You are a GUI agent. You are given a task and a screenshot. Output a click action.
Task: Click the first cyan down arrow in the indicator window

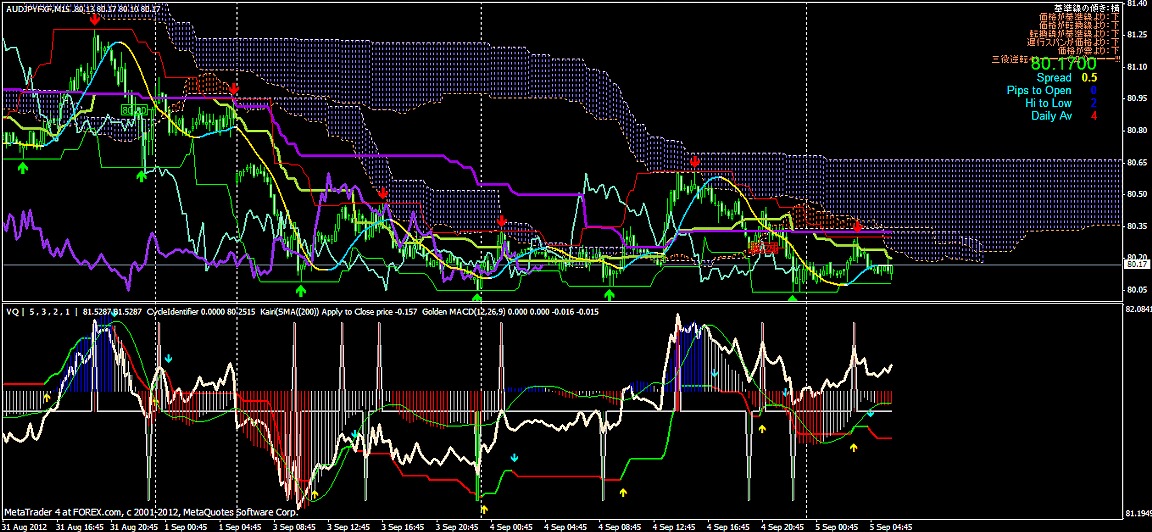(169, 358)
